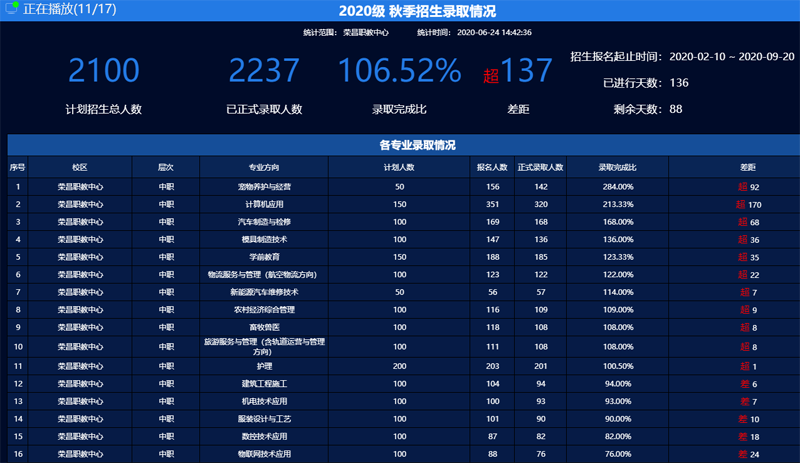Click the red 超 icon beside 137
The image size is (800, 463).
[x=490, y=74]
